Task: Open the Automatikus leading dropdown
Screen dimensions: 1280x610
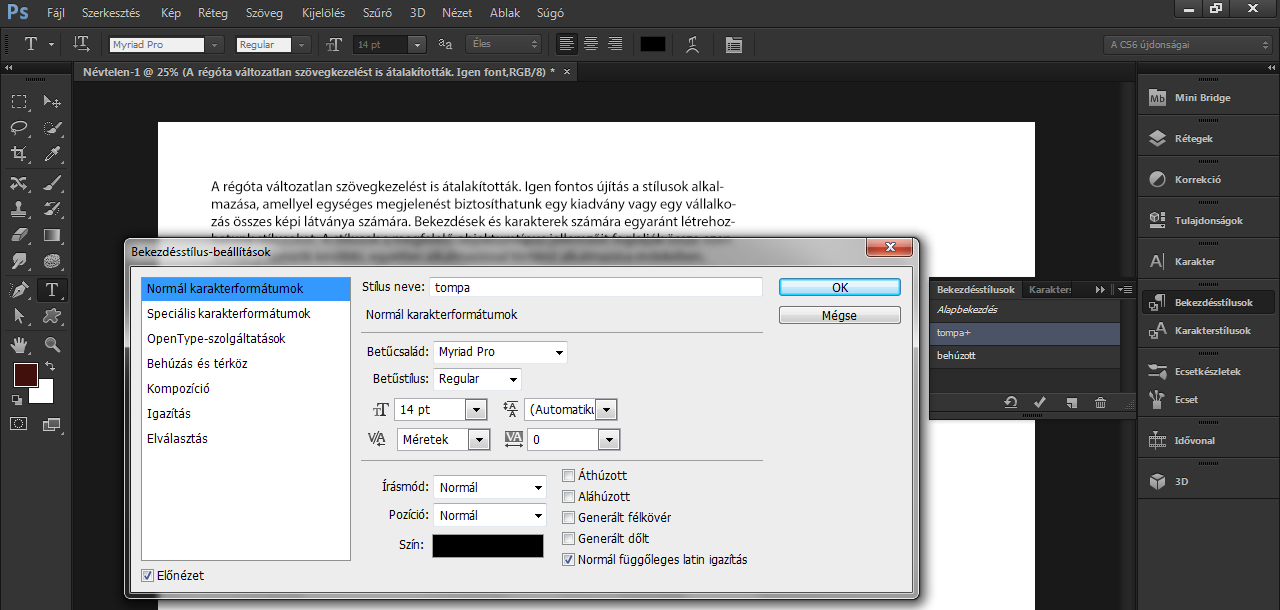Action: coord(606,410)
